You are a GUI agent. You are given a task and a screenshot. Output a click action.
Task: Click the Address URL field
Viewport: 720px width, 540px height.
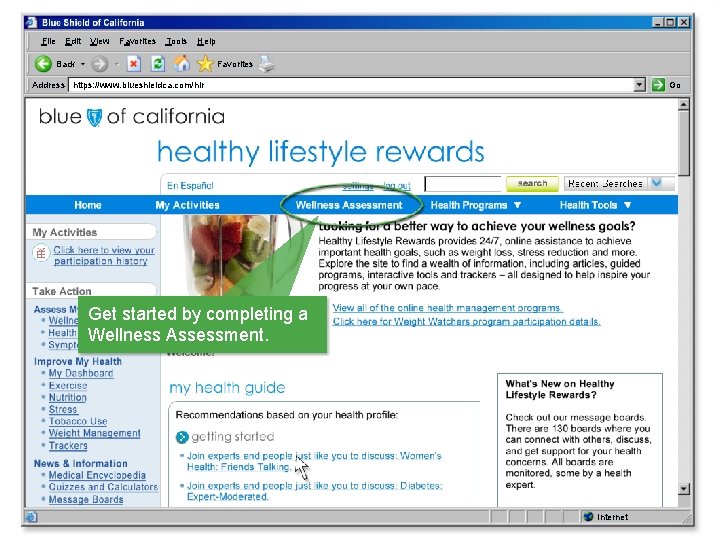(351, 85)
